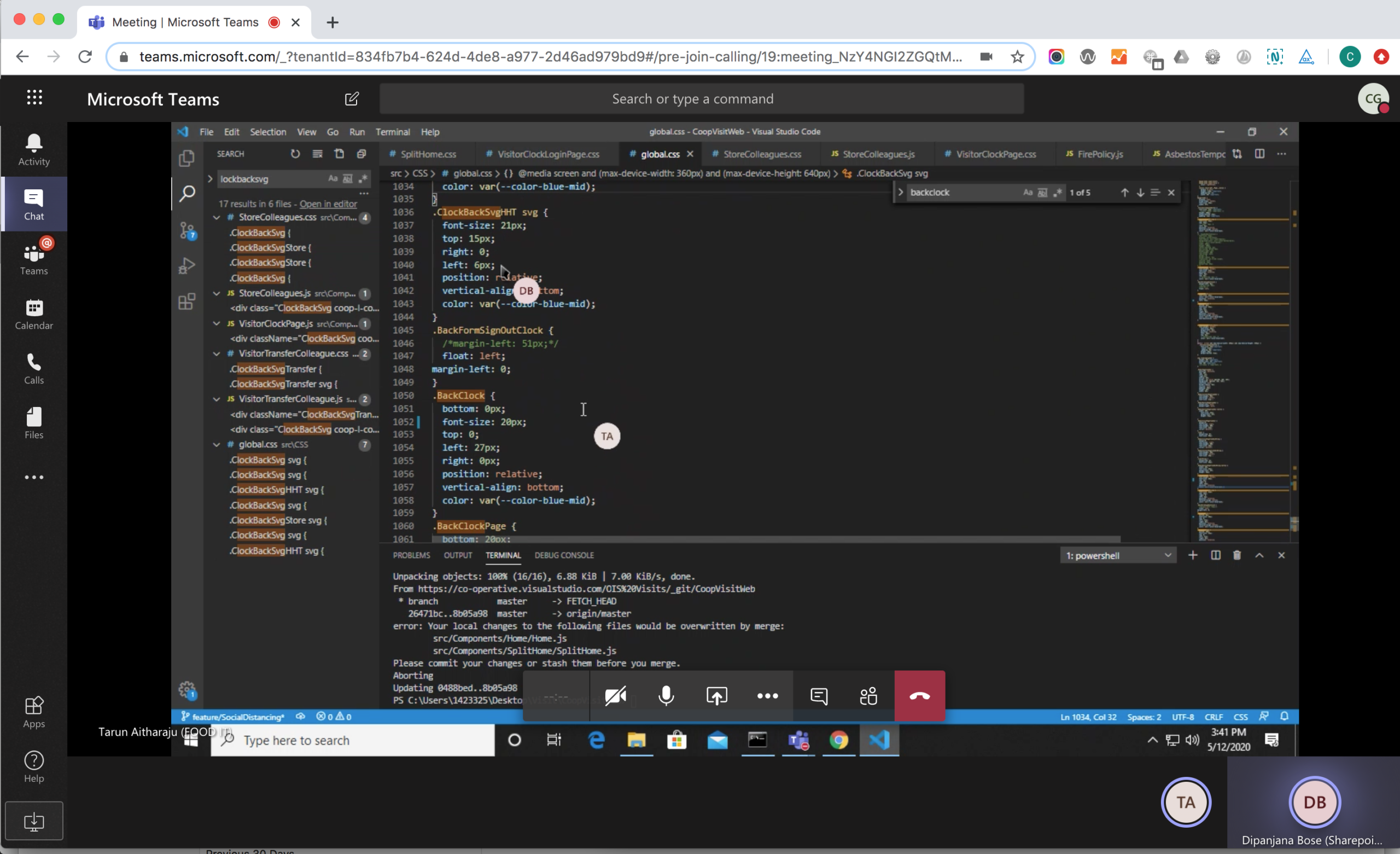Toggle the camera in meeting controls
The width and height of the screenshot is (1400, 854).
pos(615,696)
